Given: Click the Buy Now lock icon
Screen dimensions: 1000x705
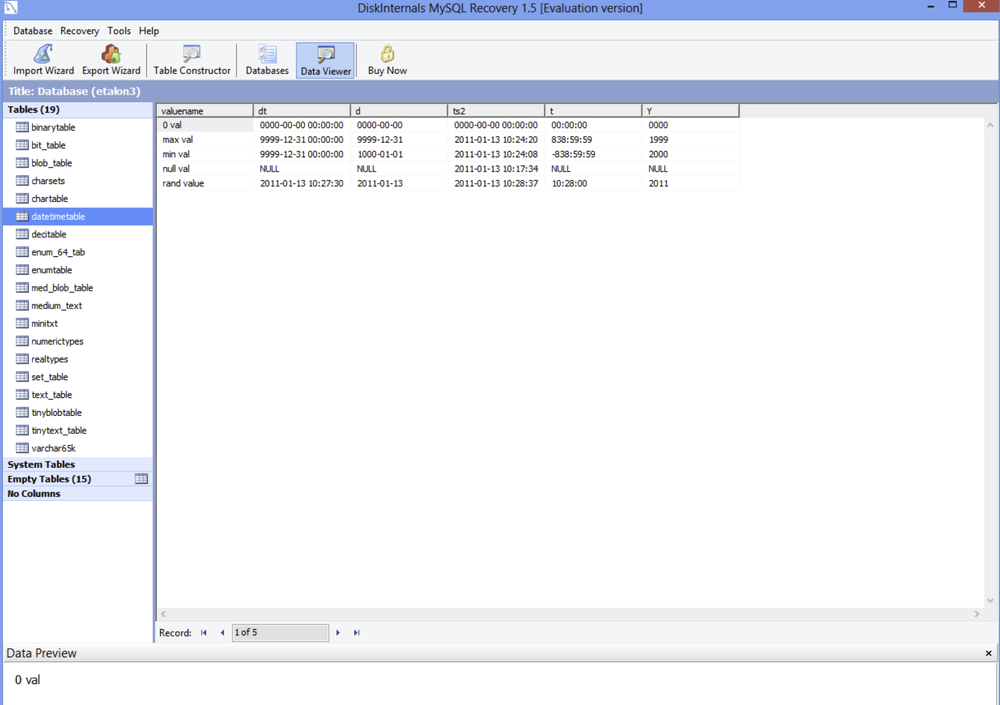Looking at the screenshot, I should (x=387, y=54).
